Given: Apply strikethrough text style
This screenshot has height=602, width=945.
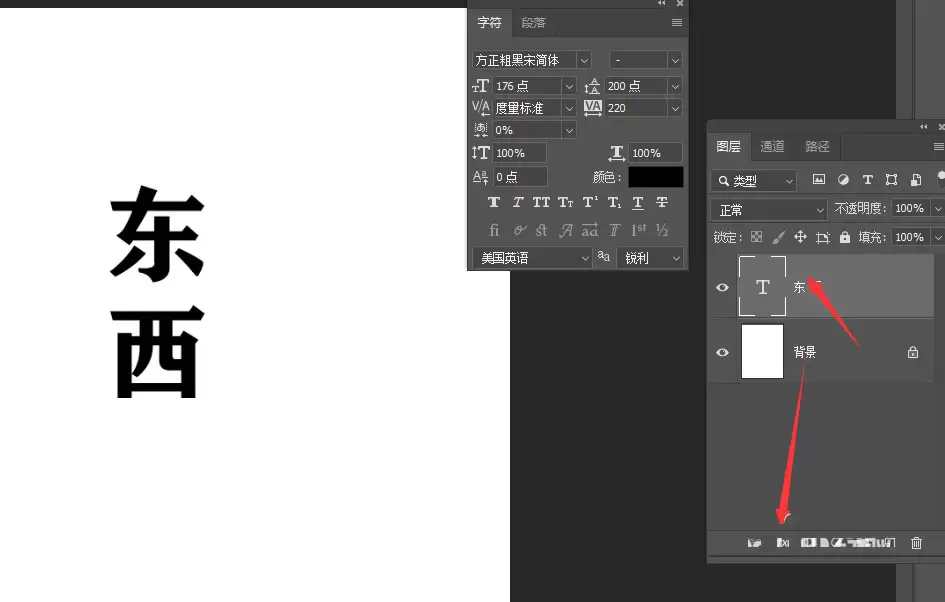Looking at the screenshot, I should pyautogui.click(x=662, y=202).
